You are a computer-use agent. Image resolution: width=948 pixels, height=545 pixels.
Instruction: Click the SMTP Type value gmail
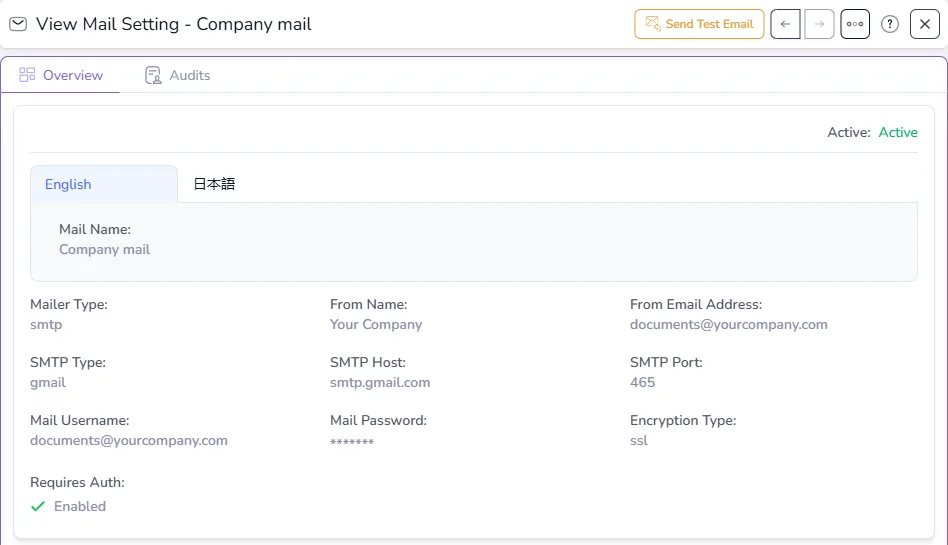48,382
